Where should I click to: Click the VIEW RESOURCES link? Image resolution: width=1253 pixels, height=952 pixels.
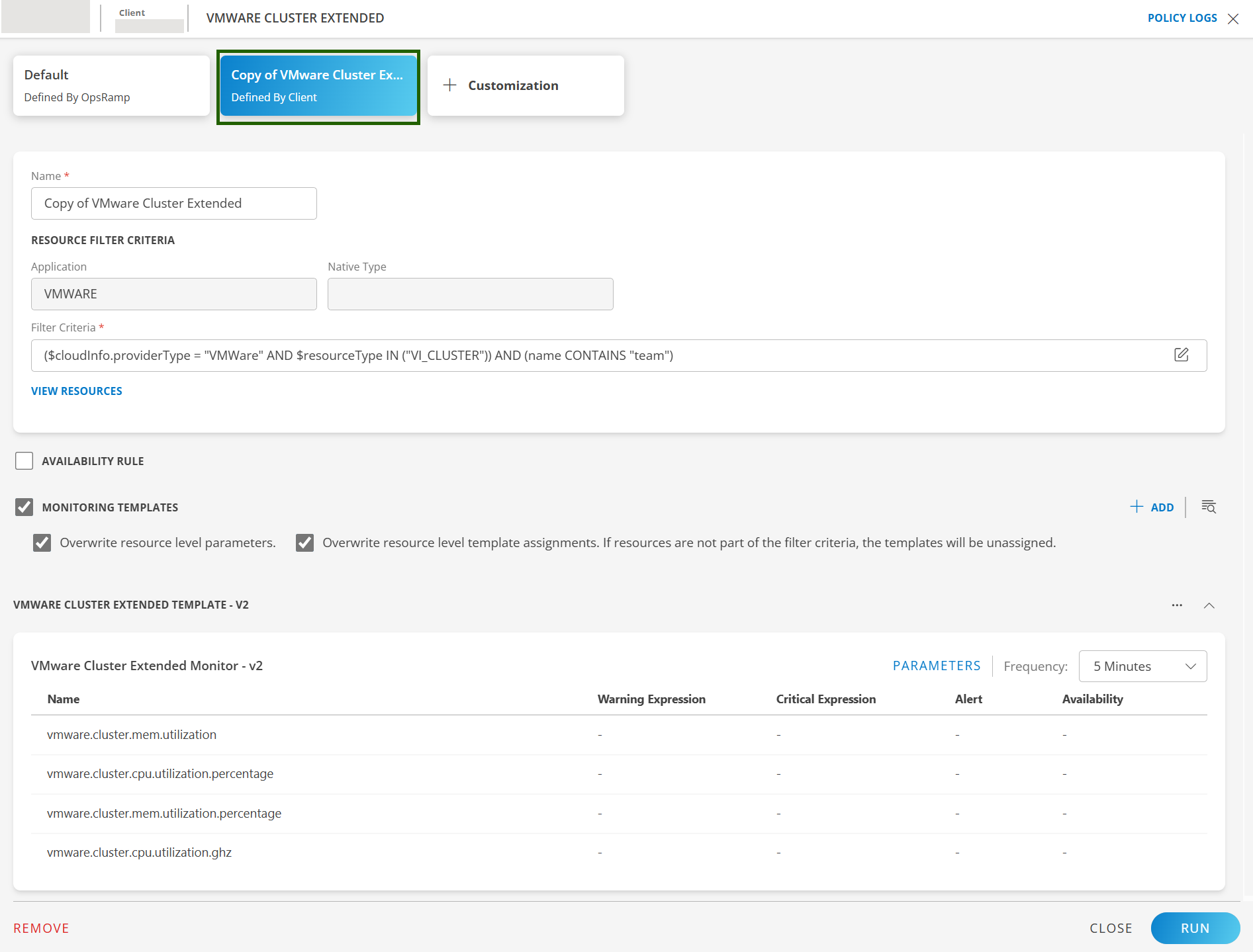click(77, 391)
